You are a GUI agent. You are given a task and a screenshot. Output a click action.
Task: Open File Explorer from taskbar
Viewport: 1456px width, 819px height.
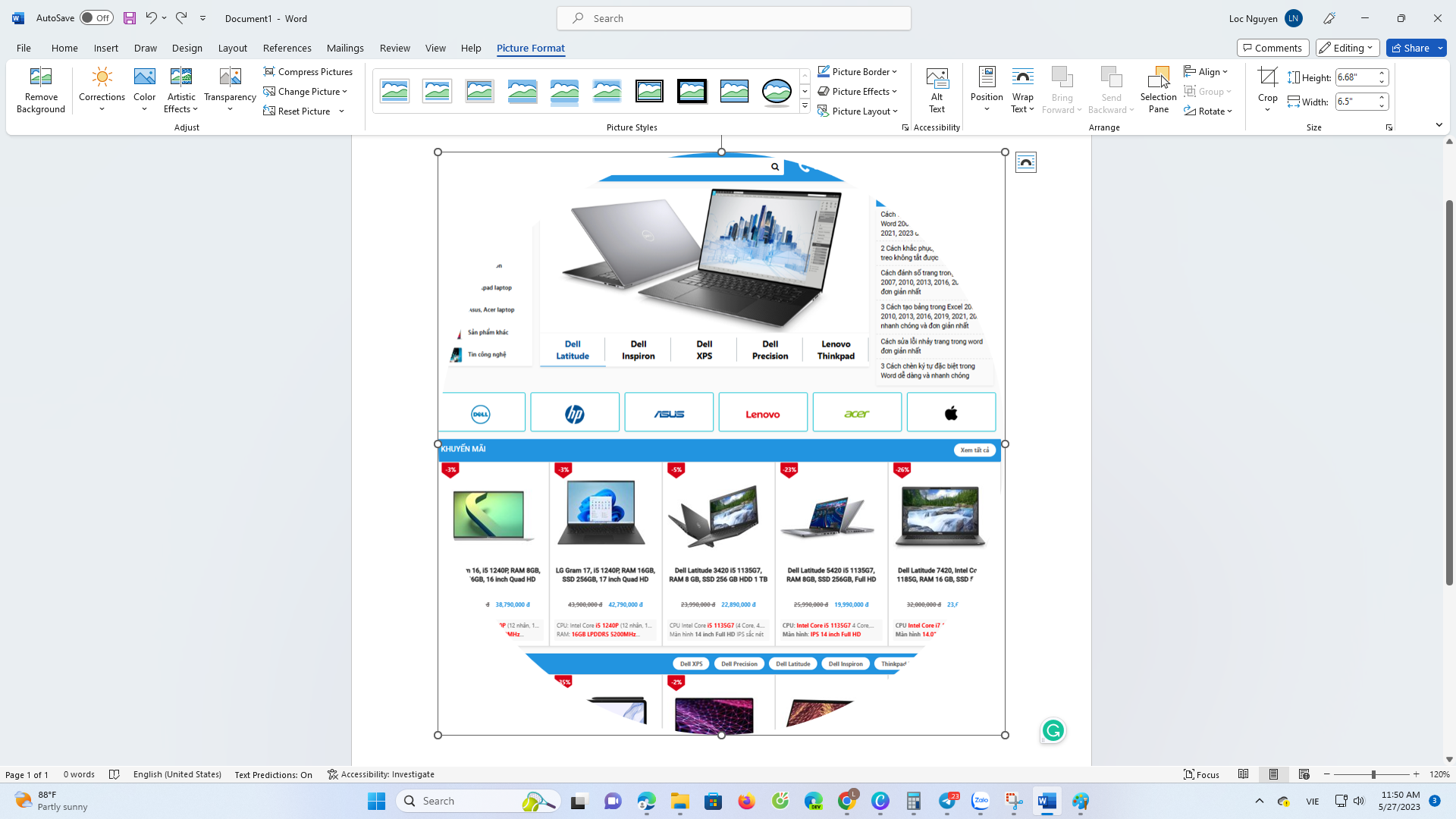679,801
